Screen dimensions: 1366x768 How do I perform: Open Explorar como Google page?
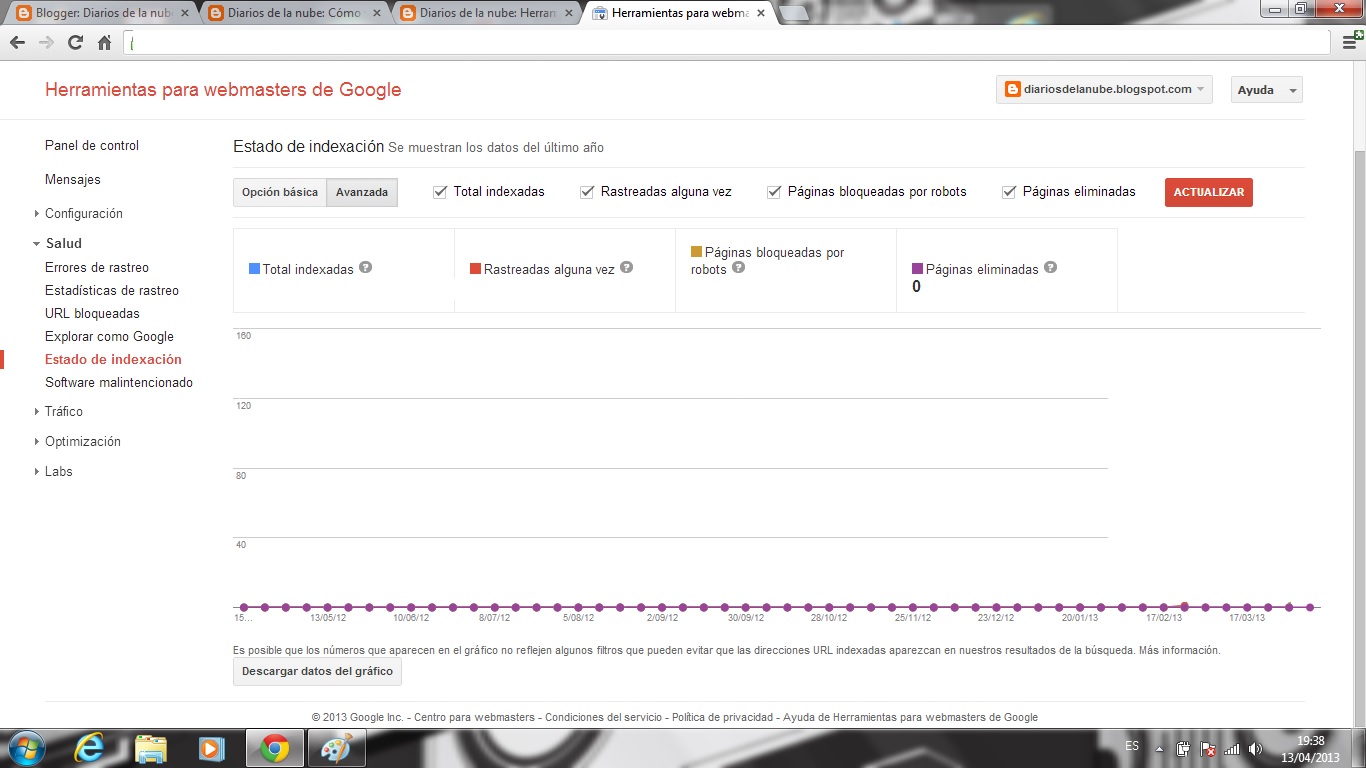109,336
